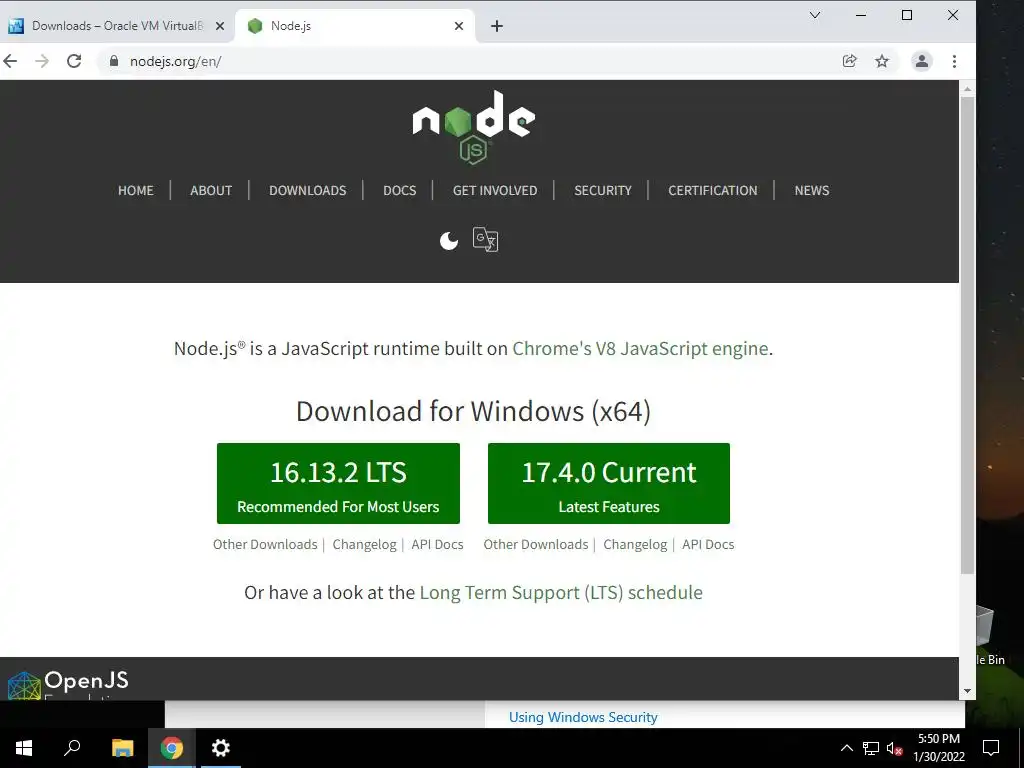Open the language translation icon
This screenshot has height=768, width=1024.
pos(485,240)
